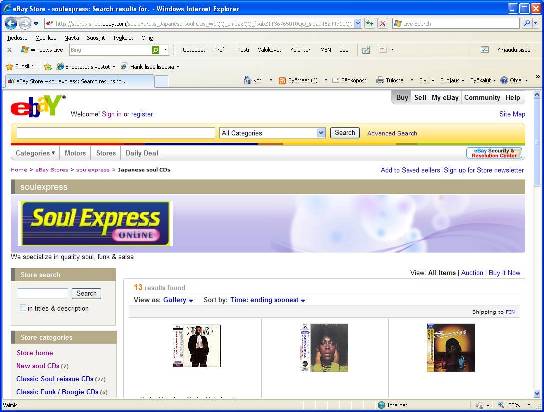Click the magnifier search icon in browser
The image size is (544, 412).
[526, 24]
